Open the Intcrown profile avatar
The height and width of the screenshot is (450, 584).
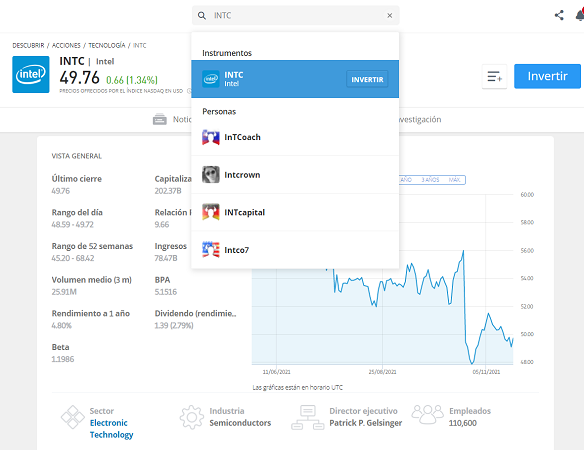(211, 175)
